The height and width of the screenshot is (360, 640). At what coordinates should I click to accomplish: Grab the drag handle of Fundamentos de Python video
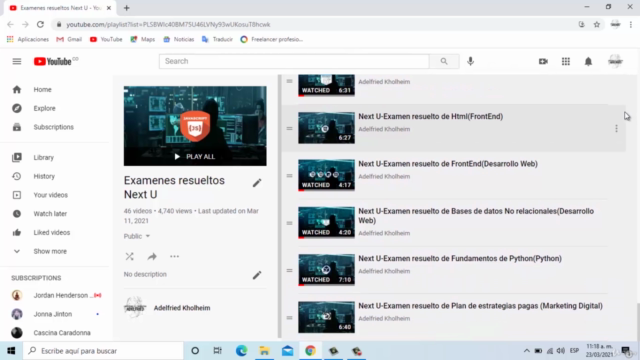pos(289,271)
